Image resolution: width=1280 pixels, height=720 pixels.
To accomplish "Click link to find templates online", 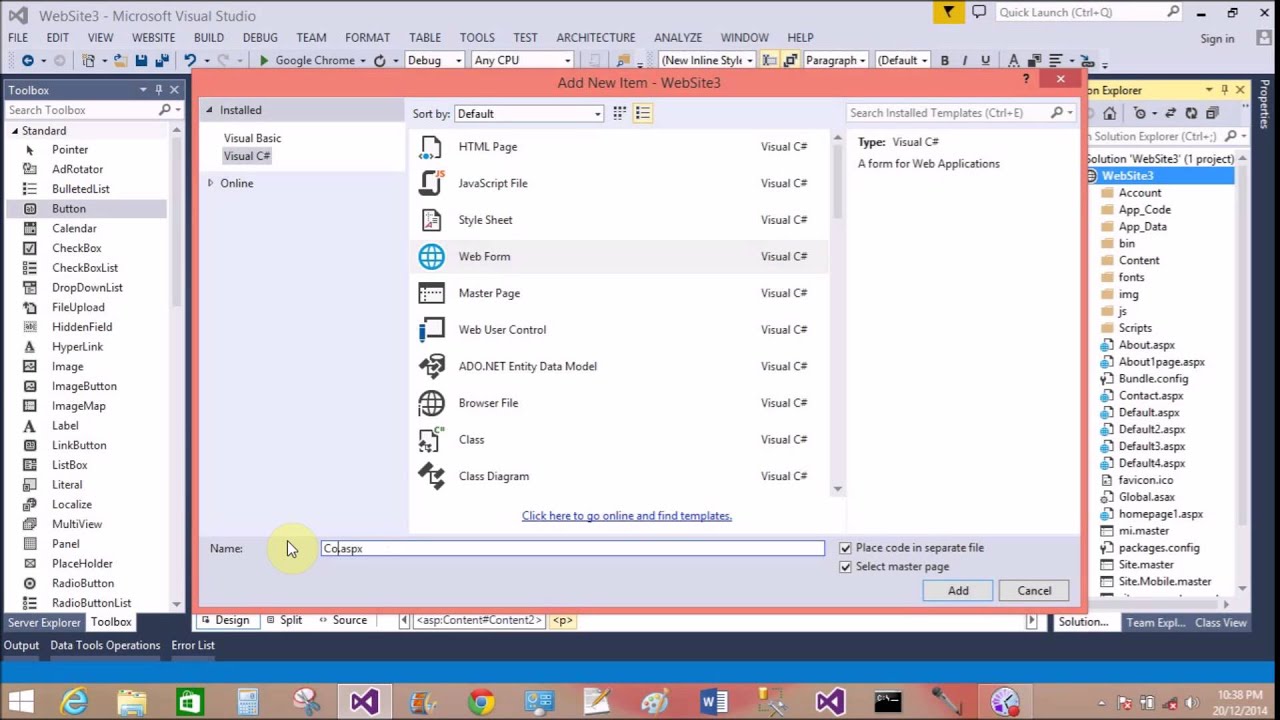I will pyautogui.click(x=627, y=516).
